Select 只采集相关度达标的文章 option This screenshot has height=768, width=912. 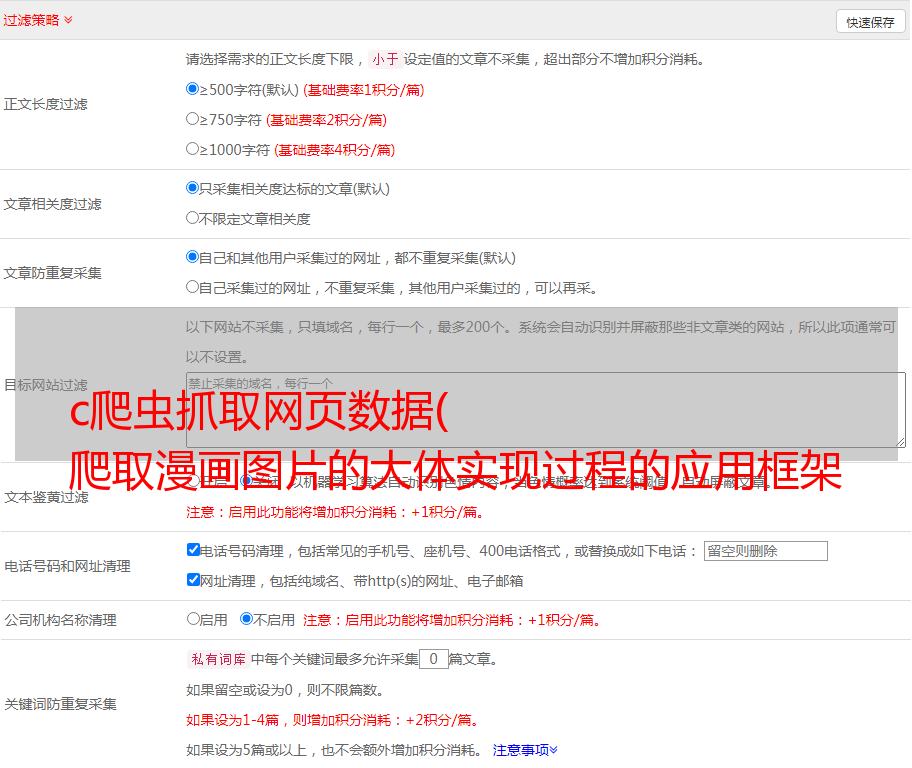(193, 188)
